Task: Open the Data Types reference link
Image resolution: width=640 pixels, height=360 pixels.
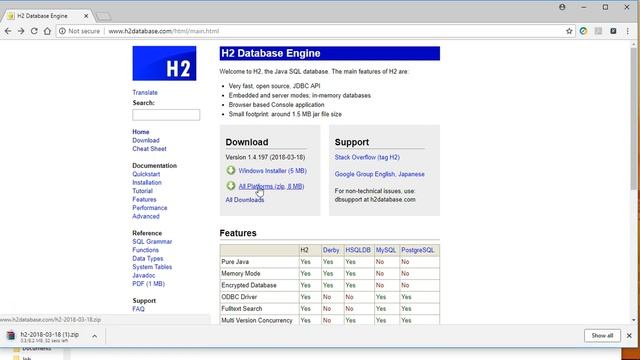Action: tap(148, 259)
